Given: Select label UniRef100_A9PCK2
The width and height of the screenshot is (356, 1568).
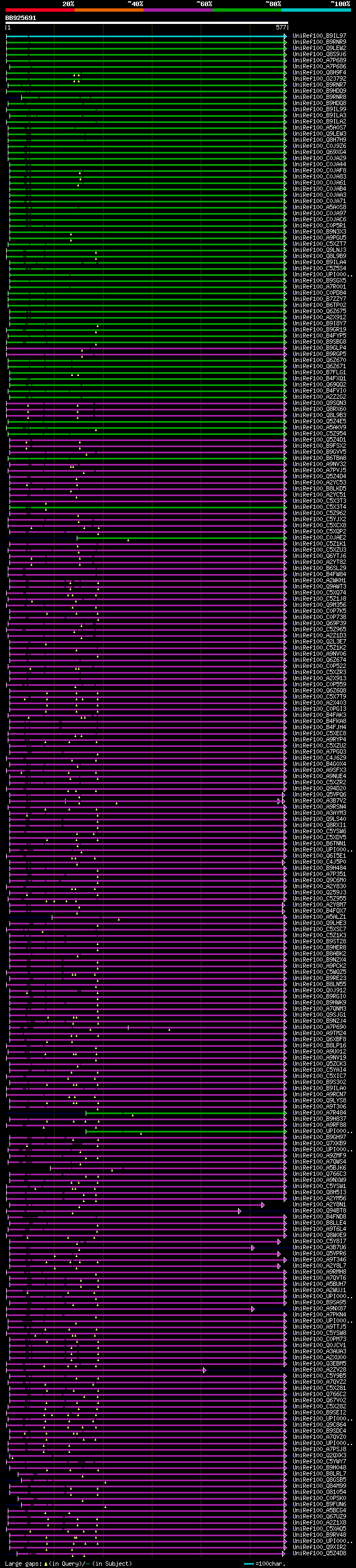Looking at the screenshot, I should point(319,966).
